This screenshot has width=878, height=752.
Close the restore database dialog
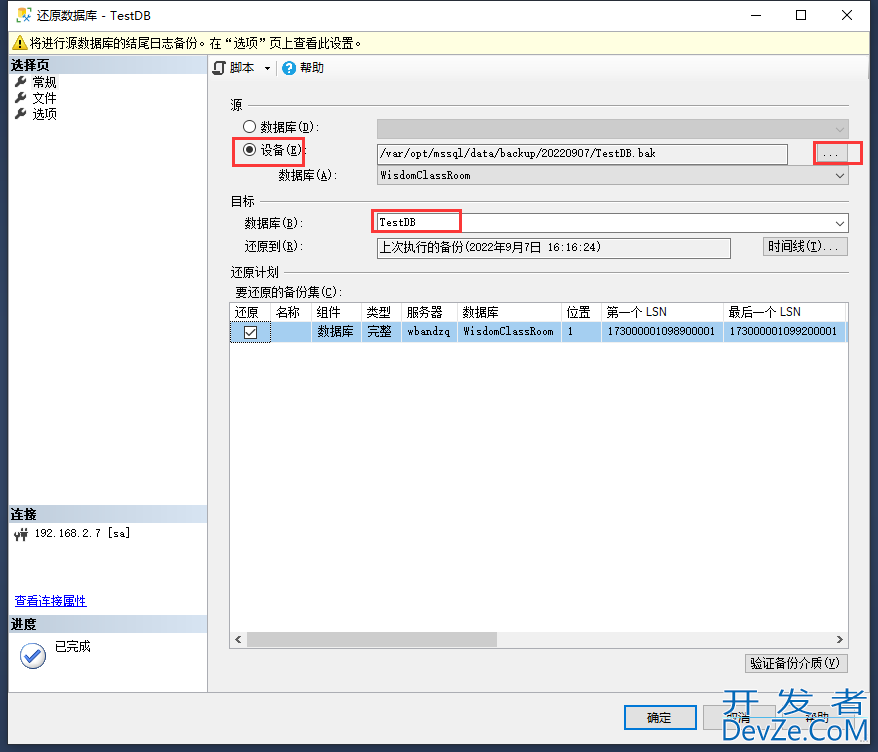(x=847, y=15)
